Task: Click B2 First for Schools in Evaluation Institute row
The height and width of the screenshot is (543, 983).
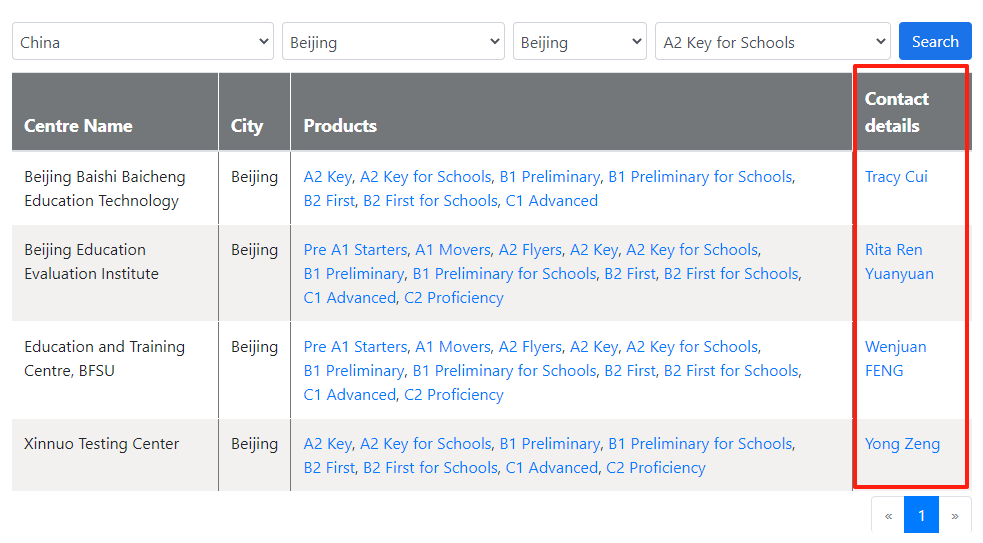Action: coord(732,274)
